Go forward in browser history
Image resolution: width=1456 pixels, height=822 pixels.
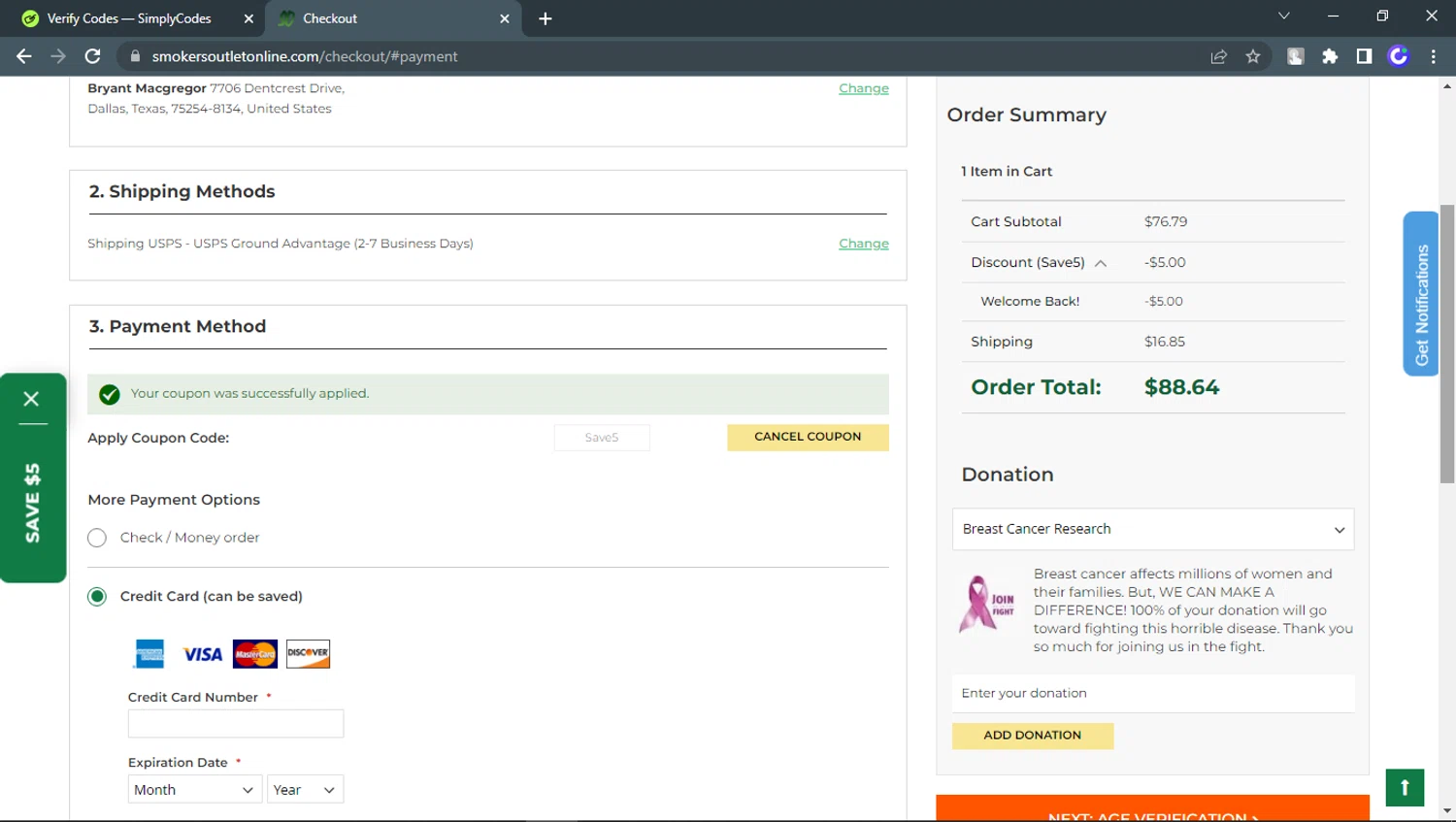(58, 56)
